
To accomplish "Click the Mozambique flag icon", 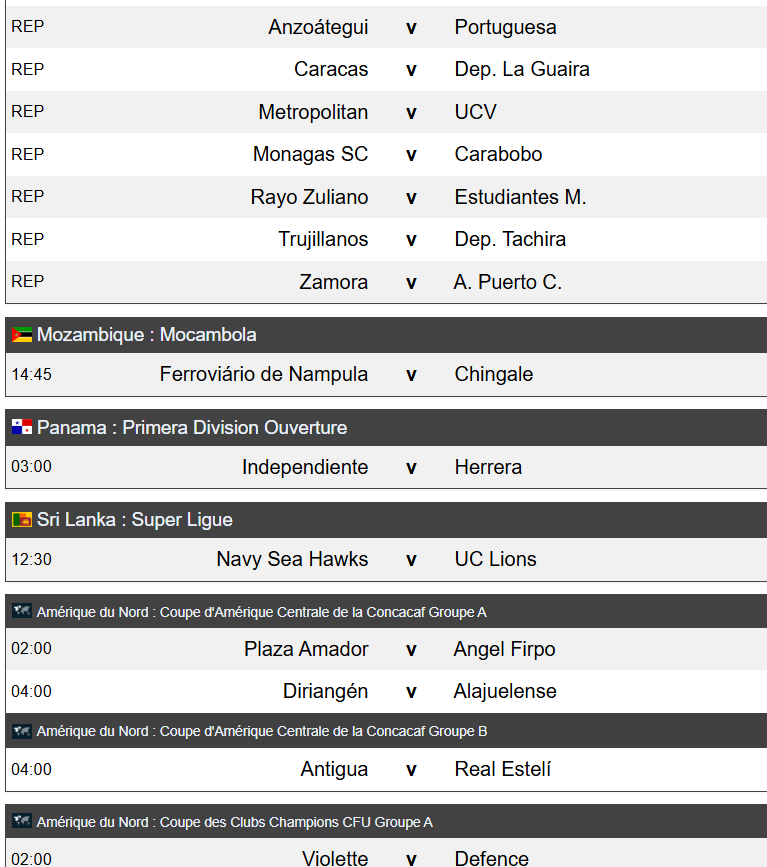I will click(x=22, y=335).
